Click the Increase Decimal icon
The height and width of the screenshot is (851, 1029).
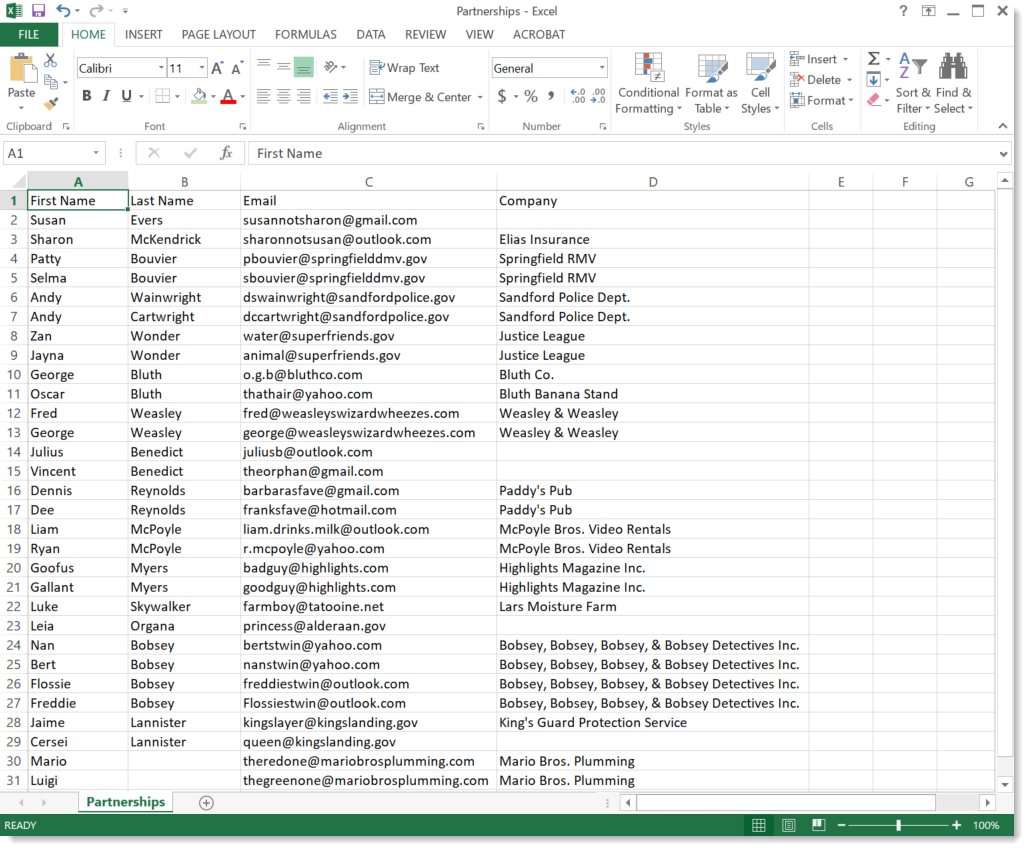(578, 96)
